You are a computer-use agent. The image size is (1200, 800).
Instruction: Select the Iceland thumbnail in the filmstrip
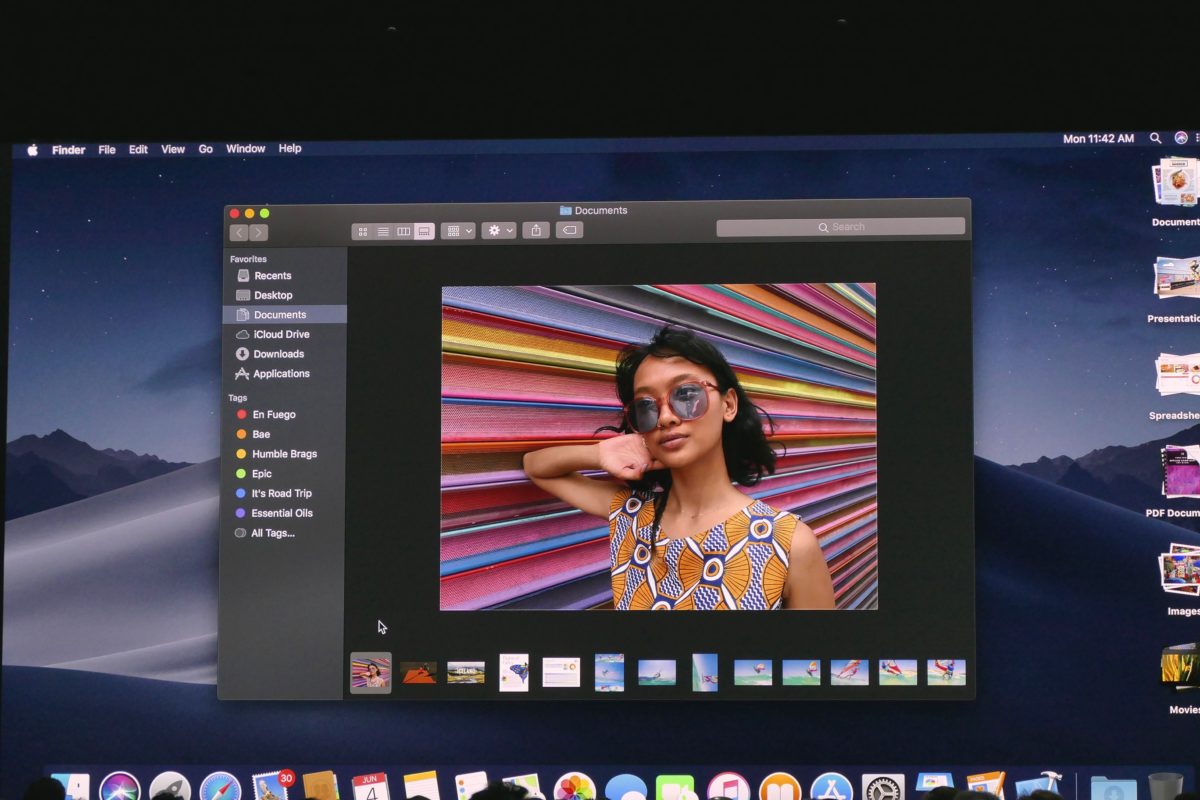click(466, 672)
